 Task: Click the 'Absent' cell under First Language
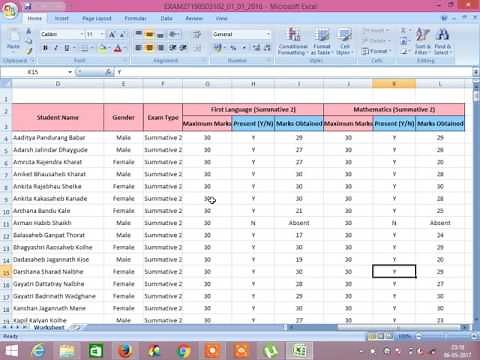(x=299, y=223)
